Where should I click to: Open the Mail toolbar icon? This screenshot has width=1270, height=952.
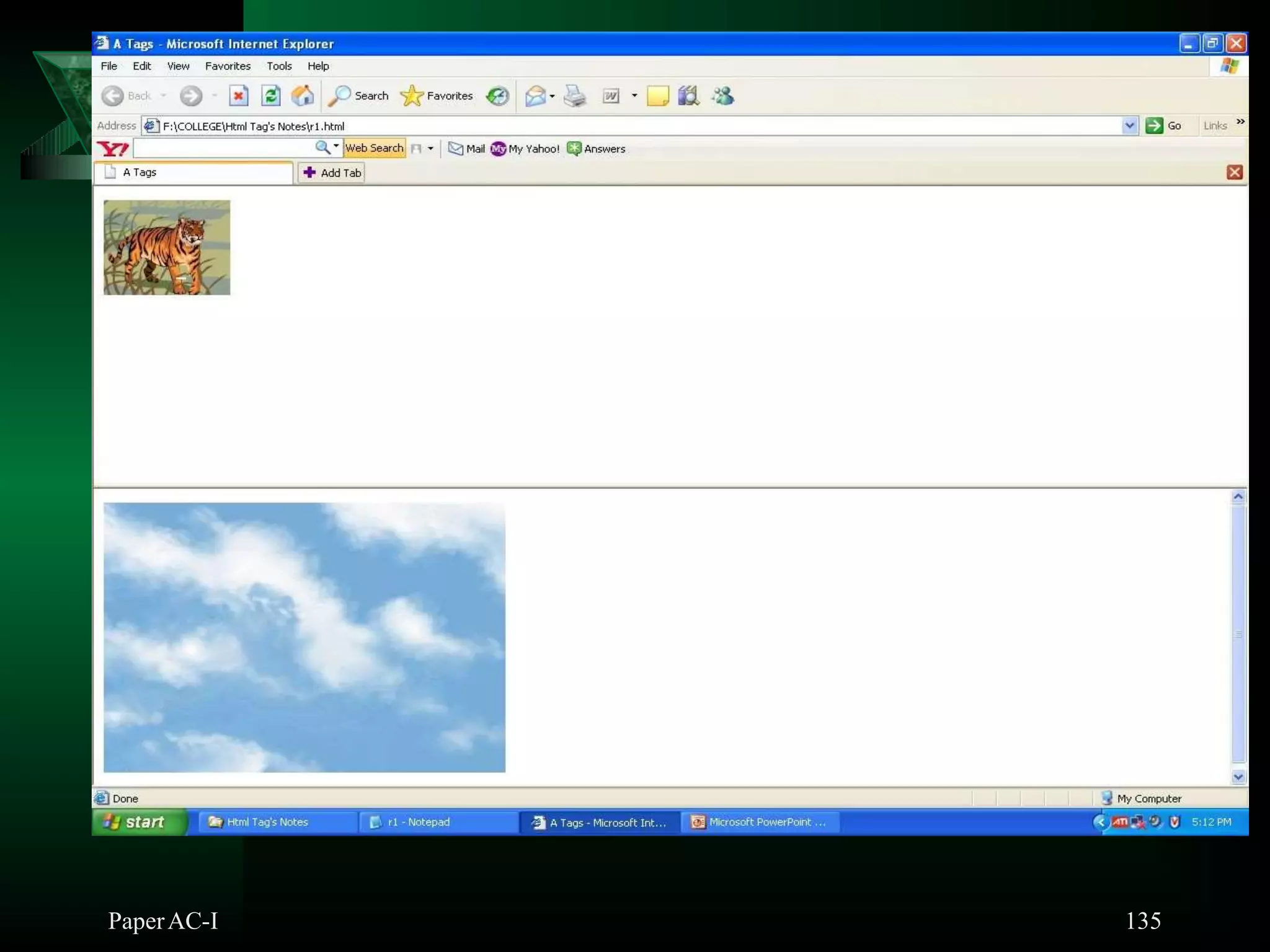click(535, 96)
